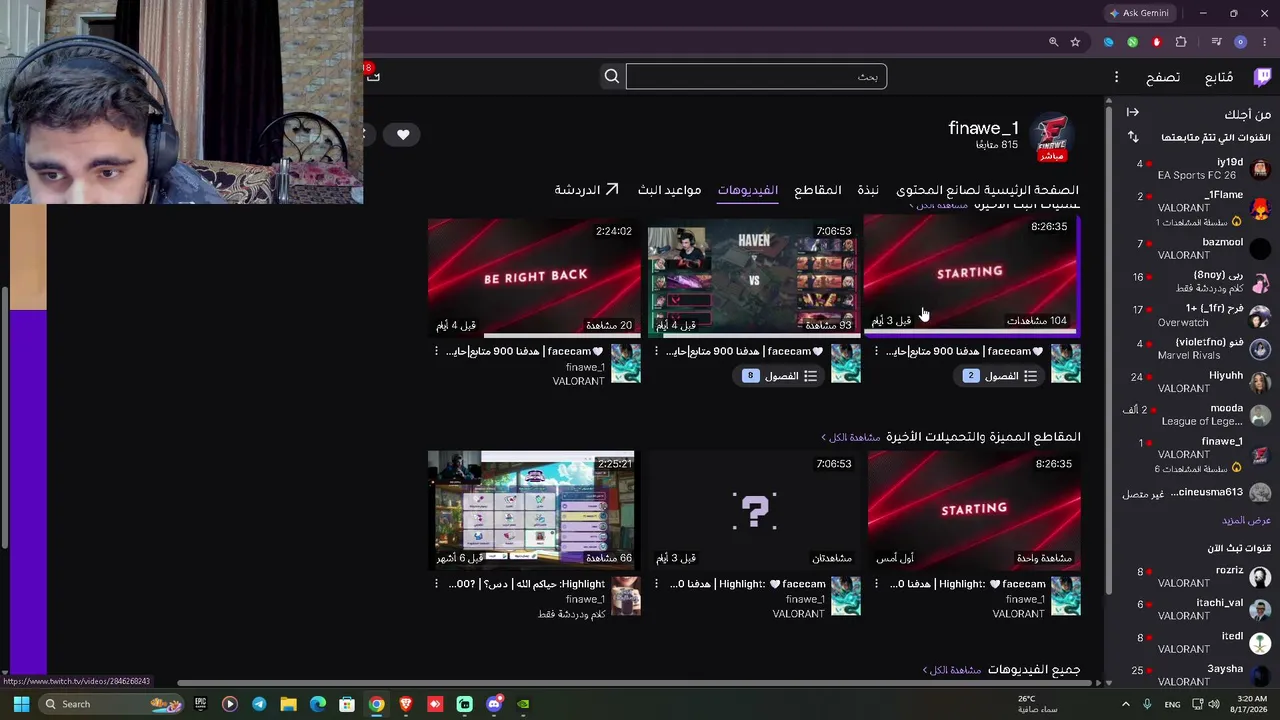The width and height of the screenshot is (1280, 720).
Task: Click the page vertical scrollbar
Action: 1107,350
